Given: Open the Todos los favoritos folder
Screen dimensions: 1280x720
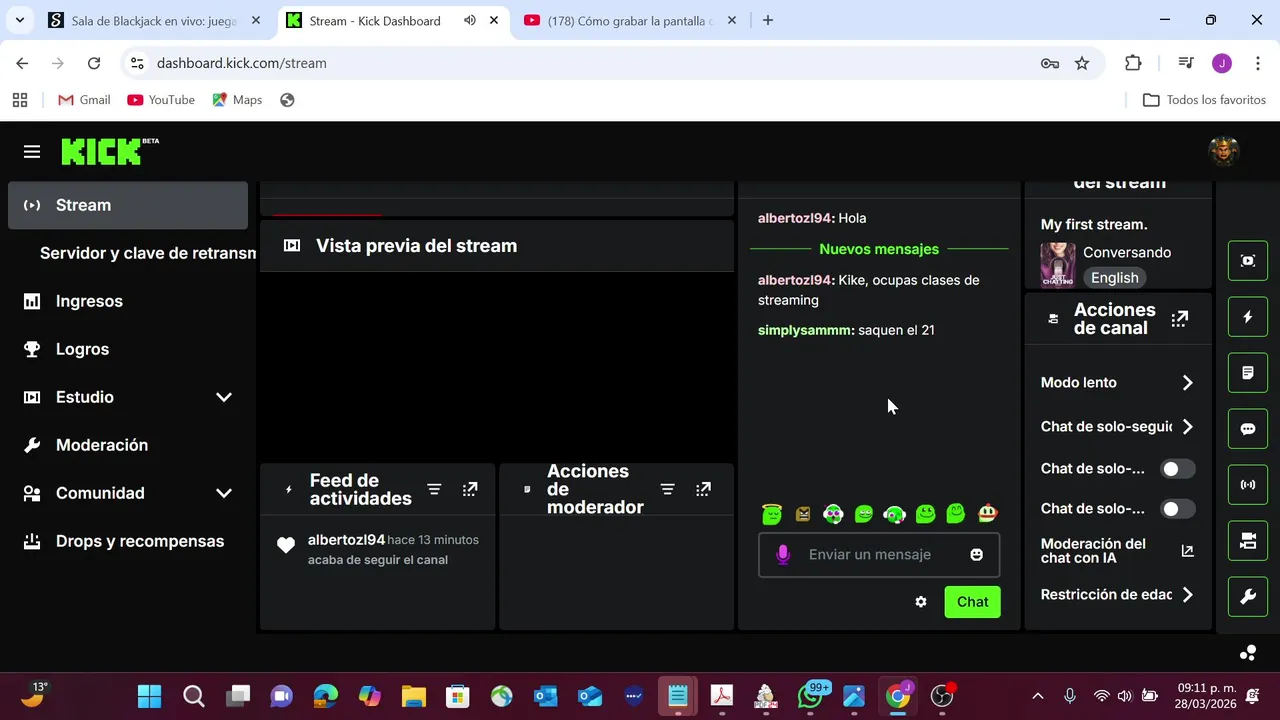Looking at the screenshot, I should (x=1204, y=100).
